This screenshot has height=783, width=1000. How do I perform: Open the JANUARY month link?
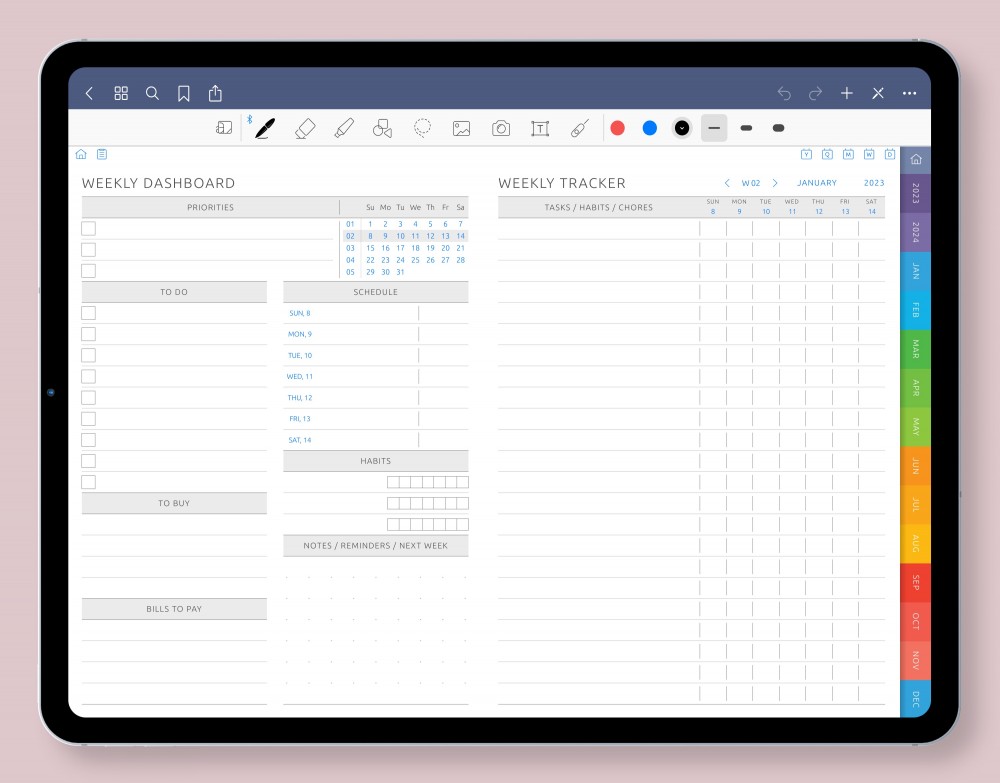tap(817, 183)
